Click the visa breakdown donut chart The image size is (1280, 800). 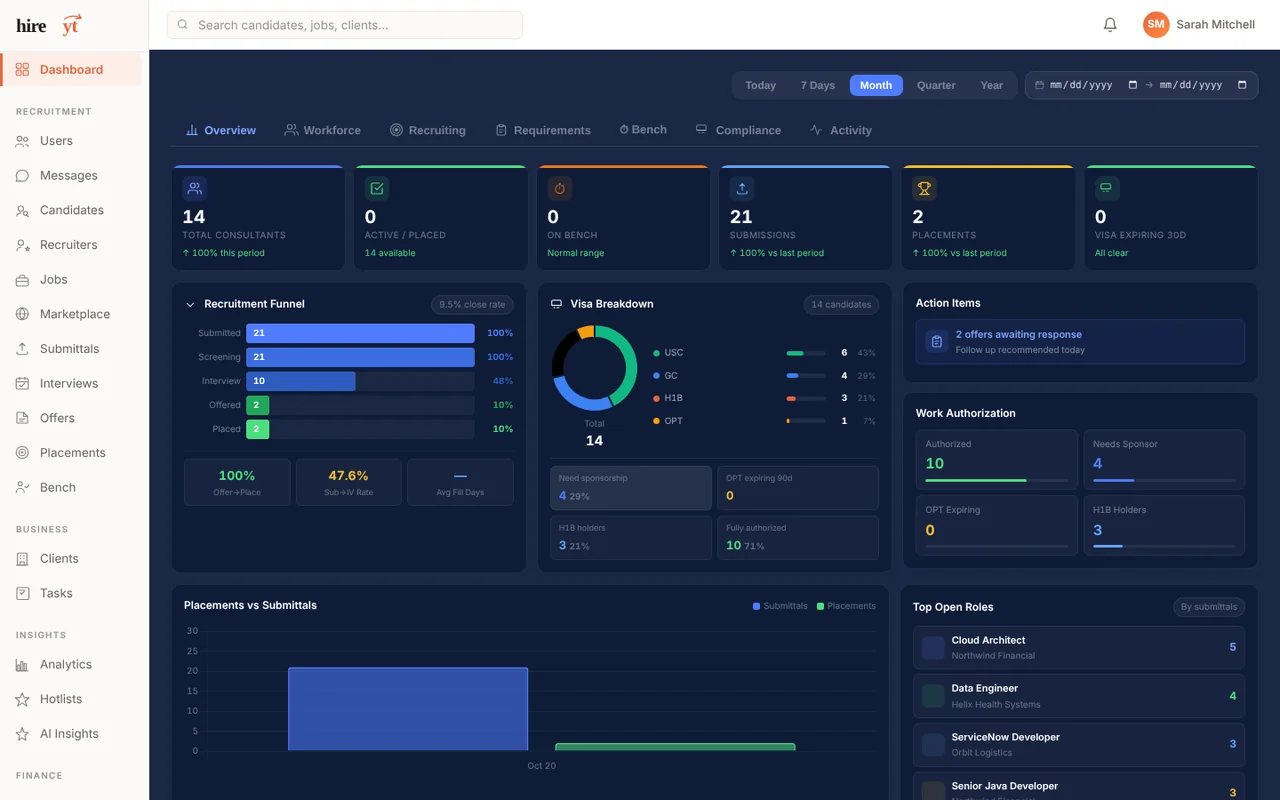[x=594, y=367]
